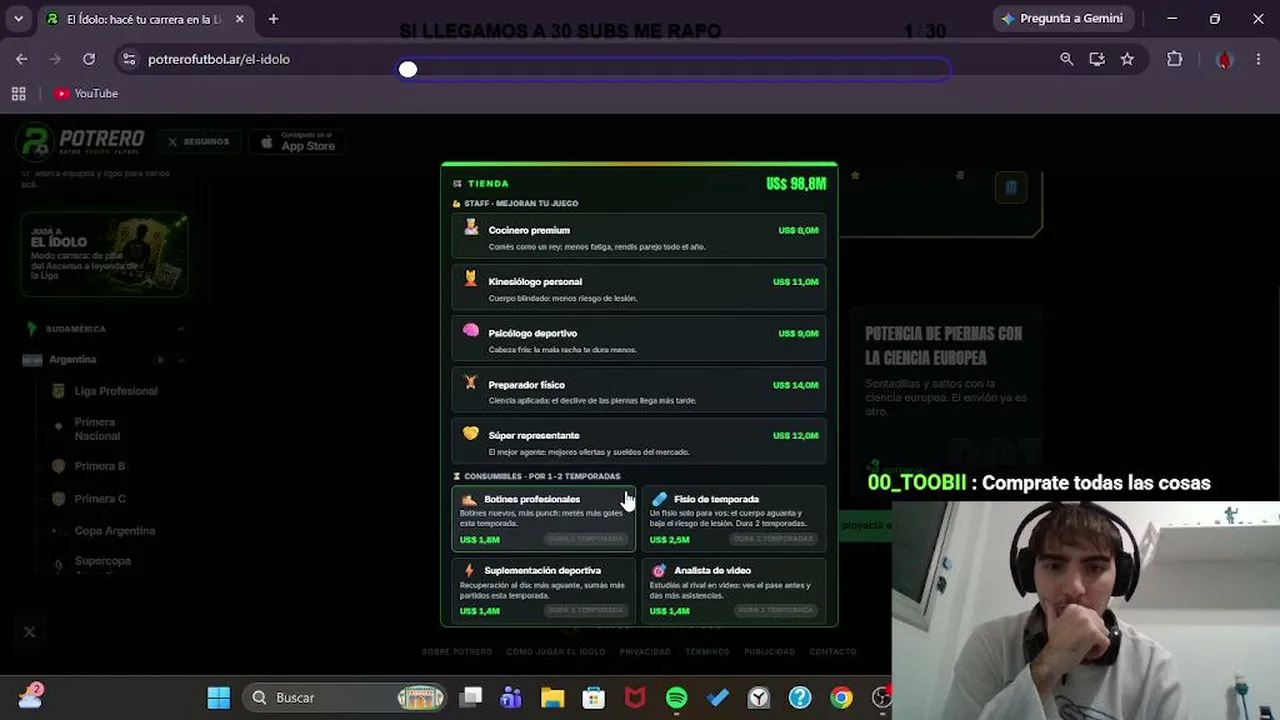This screenshot has width=1280, height=720.
Task: Open the weather widget in the taskbar
Action: click(x=31, y=696)
